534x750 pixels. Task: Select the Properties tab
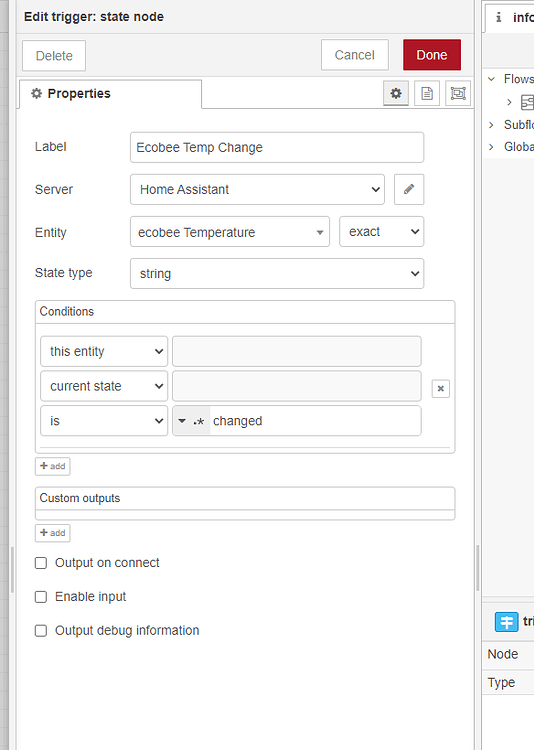[x=111, y=94]
